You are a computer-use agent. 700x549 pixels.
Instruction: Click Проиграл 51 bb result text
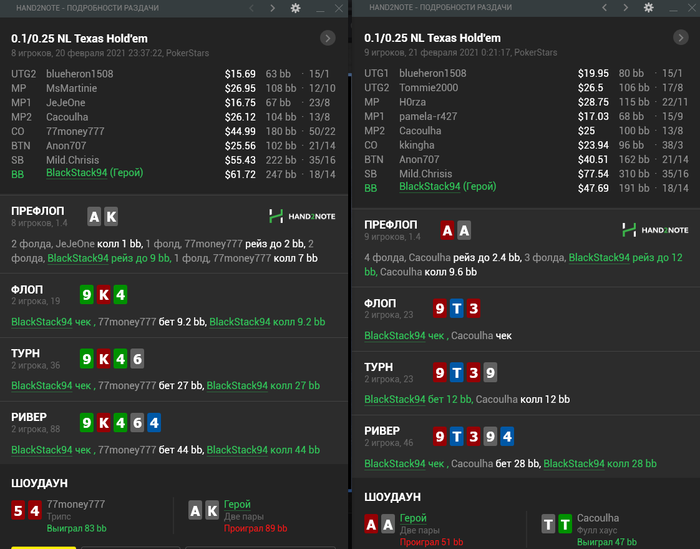(431, 542)
